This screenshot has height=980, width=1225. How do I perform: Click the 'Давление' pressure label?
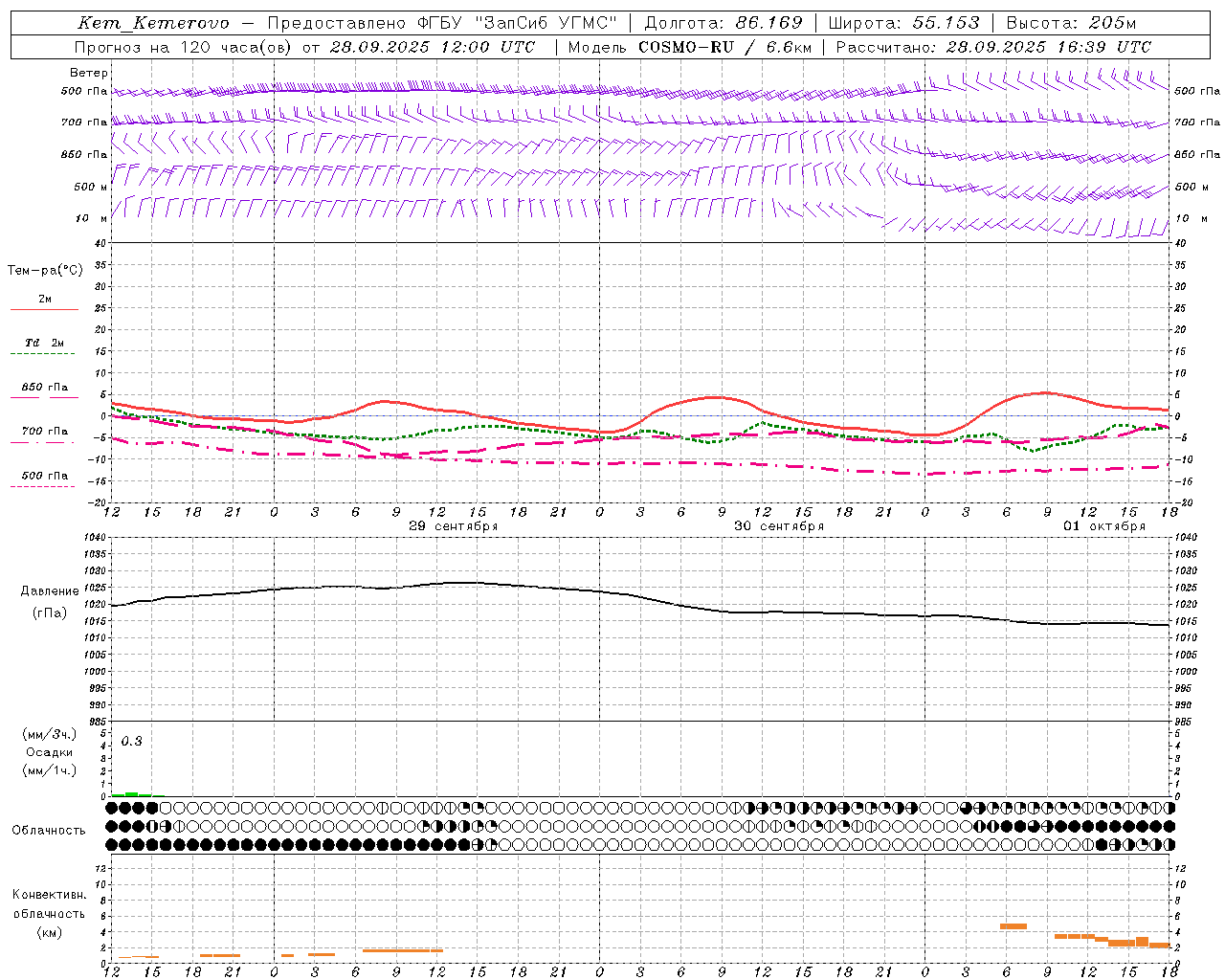[50, 591]
